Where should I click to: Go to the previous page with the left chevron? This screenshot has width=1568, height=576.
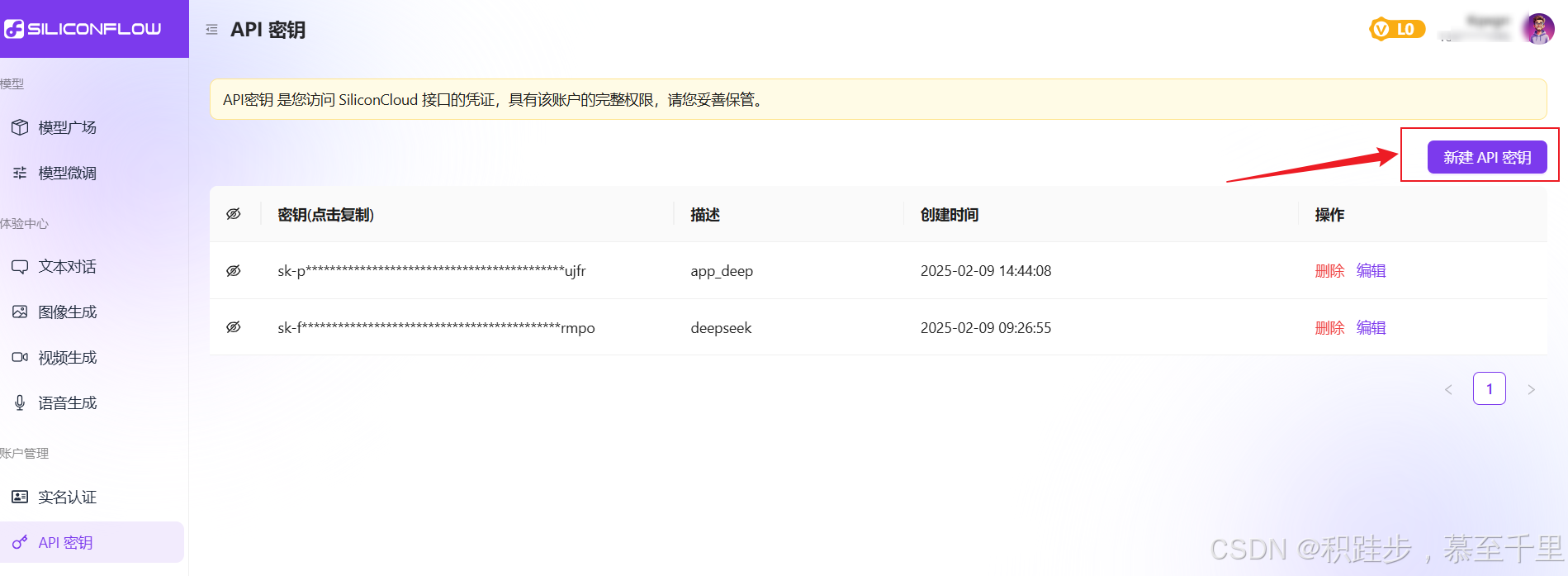pyautogui.click(x=1448, y=389)
